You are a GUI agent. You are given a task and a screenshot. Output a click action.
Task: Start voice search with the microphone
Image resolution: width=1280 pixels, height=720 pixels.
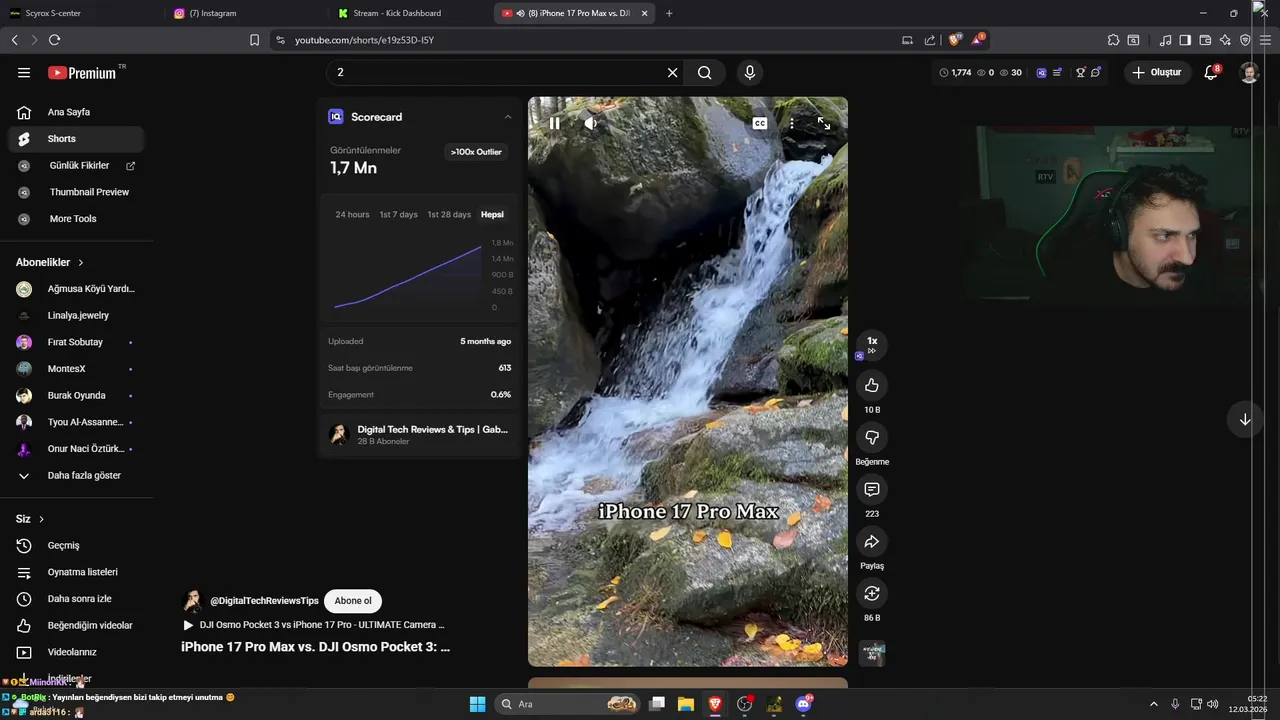point(749,73)
